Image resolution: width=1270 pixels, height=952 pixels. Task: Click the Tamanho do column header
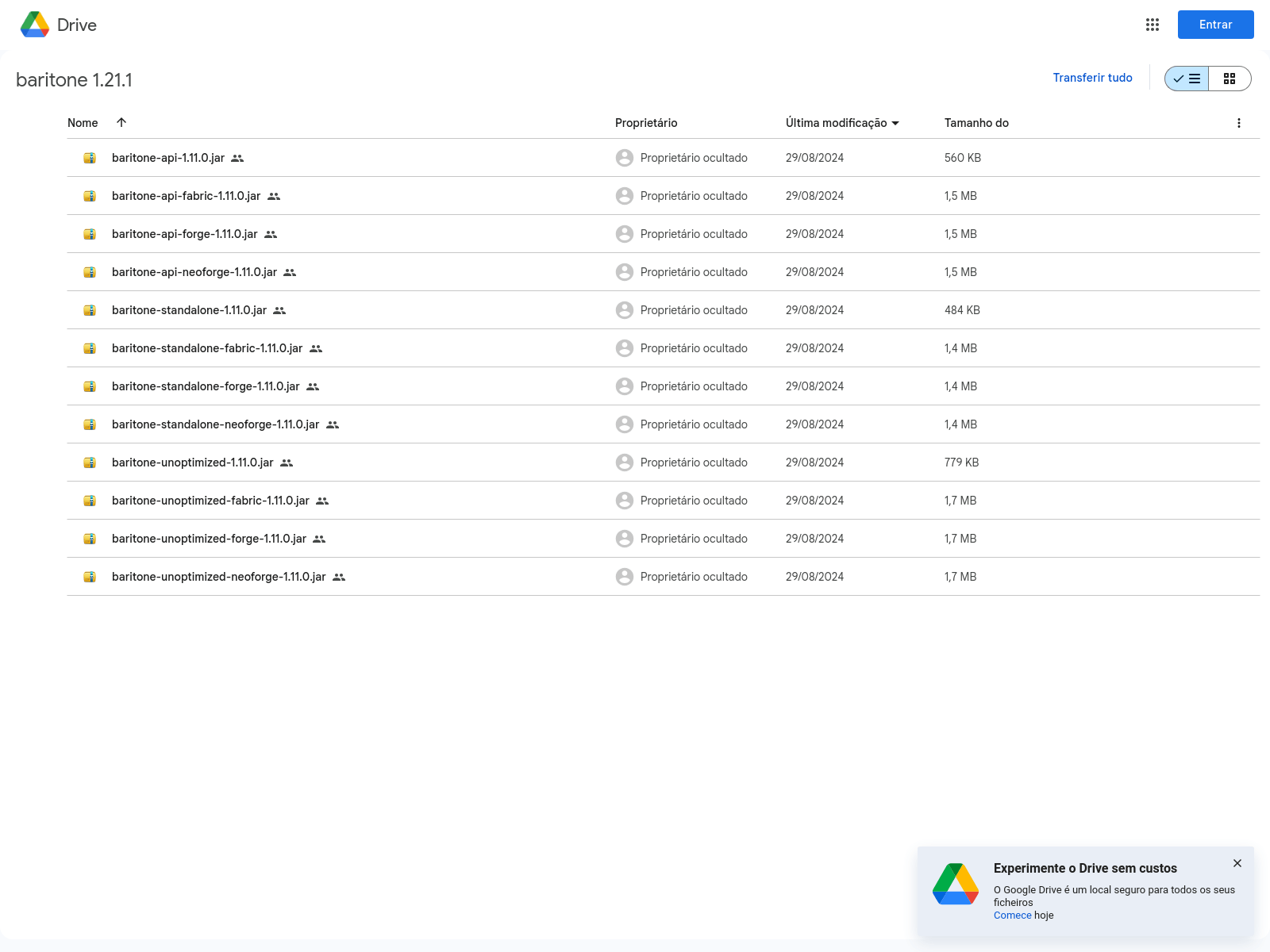[976, 123]
